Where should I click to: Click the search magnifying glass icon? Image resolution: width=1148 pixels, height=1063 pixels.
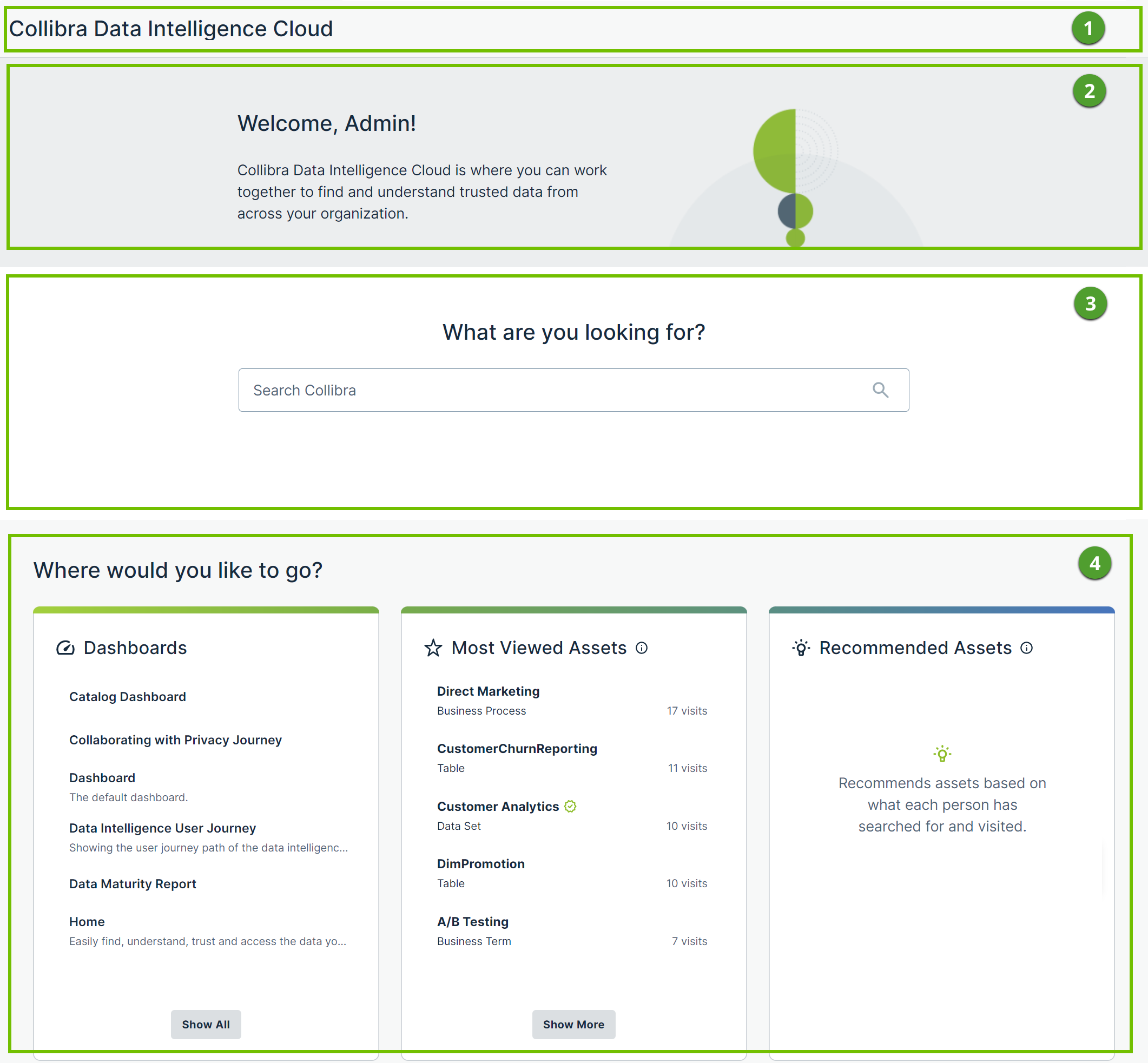pyautogui.click(x=881, y=390)
